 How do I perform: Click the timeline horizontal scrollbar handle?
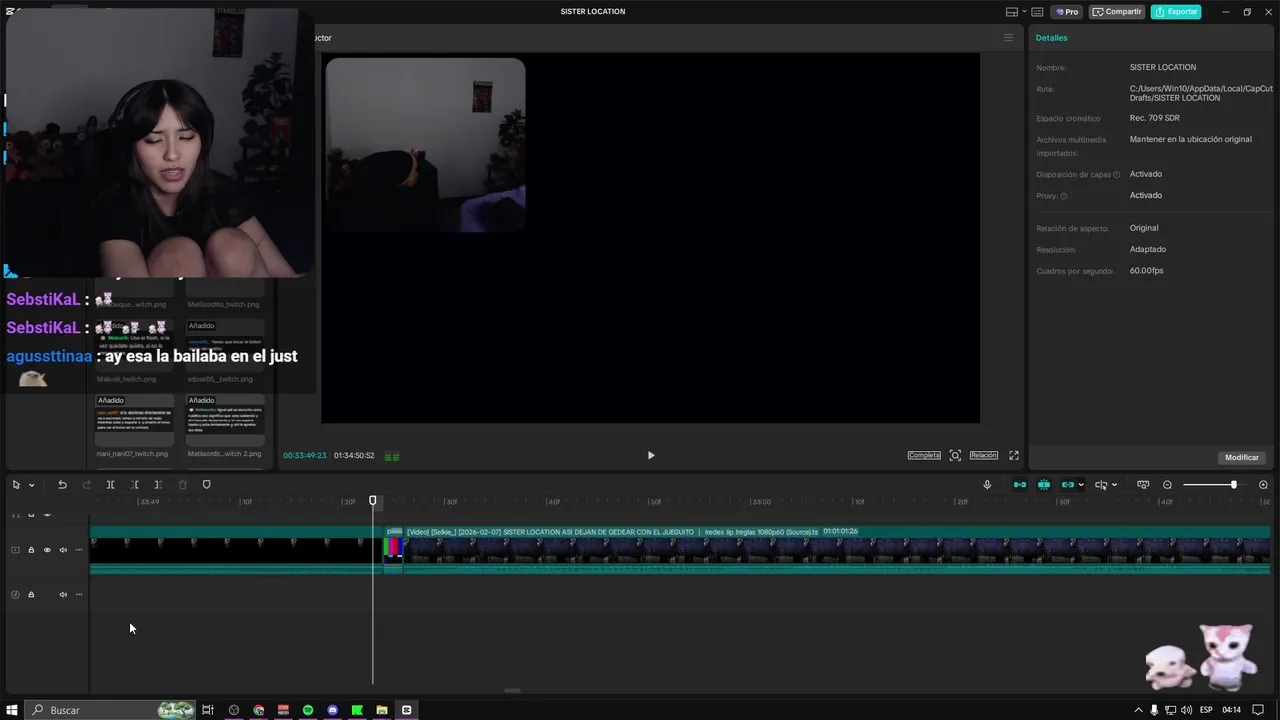512,691
